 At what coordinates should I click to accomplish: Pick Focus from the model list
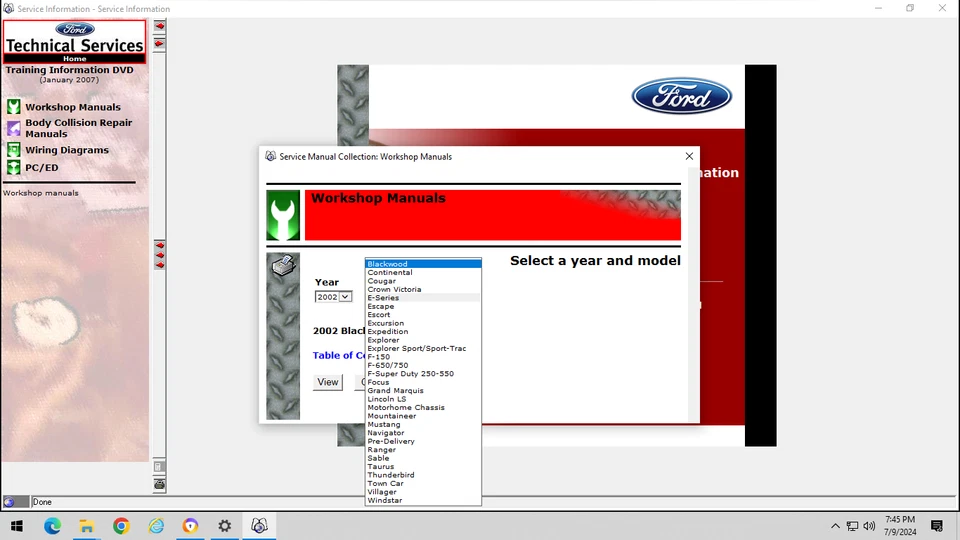click(x=423, y=382)
